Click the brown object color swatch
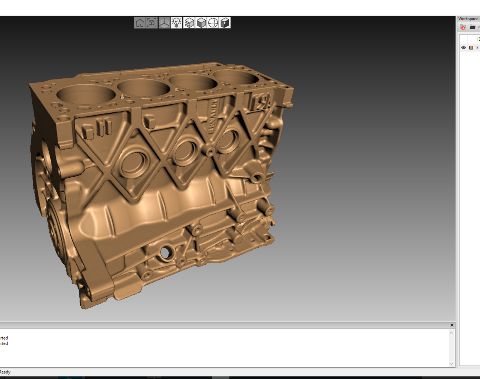Screen dimensions: 480x379 click(471, 48)
